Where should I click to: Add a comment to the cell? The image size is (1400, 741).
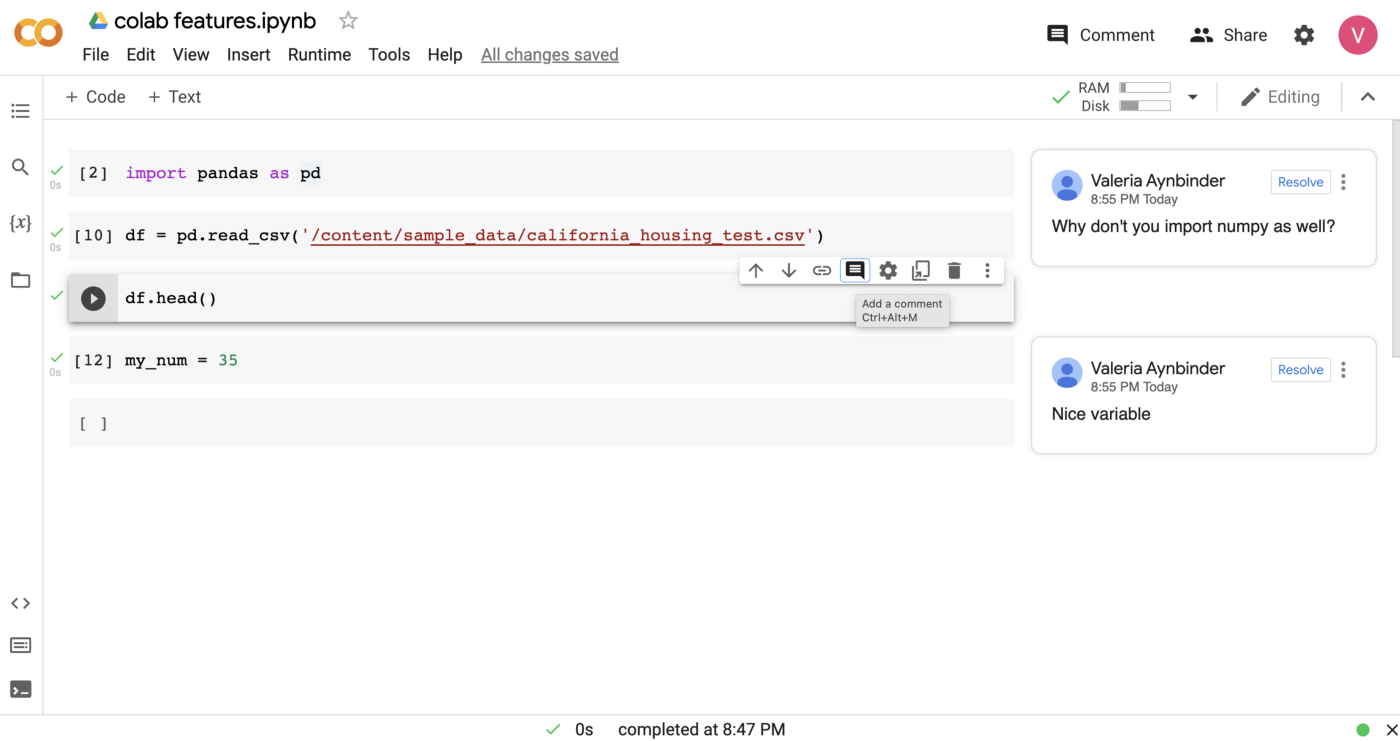click(x=855, y=270)
